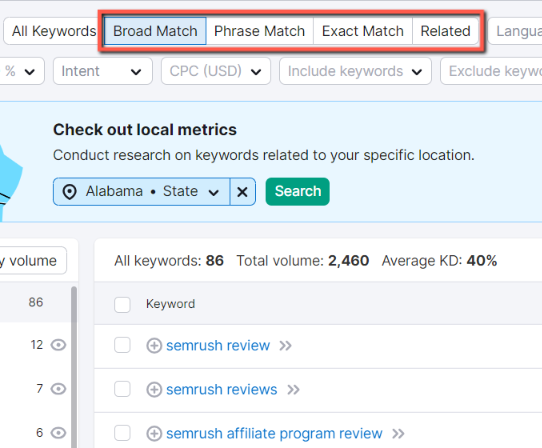Open the semrush reviews keyword link

point(222,389)
